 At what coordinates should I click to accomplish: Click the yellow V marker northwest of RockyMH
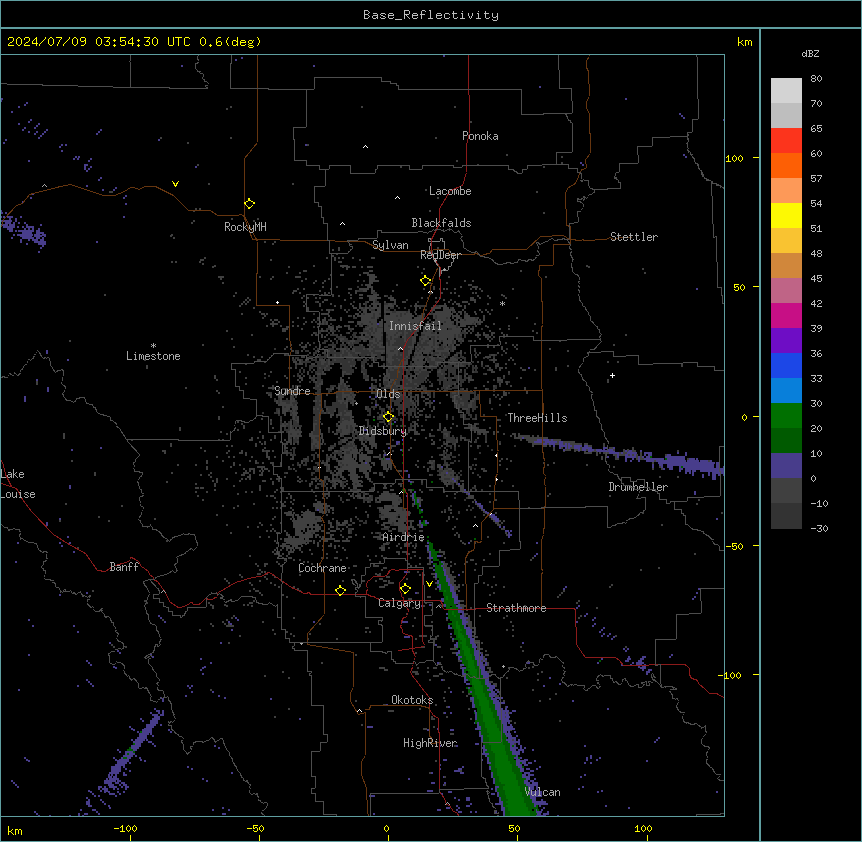tap(175, 184)
